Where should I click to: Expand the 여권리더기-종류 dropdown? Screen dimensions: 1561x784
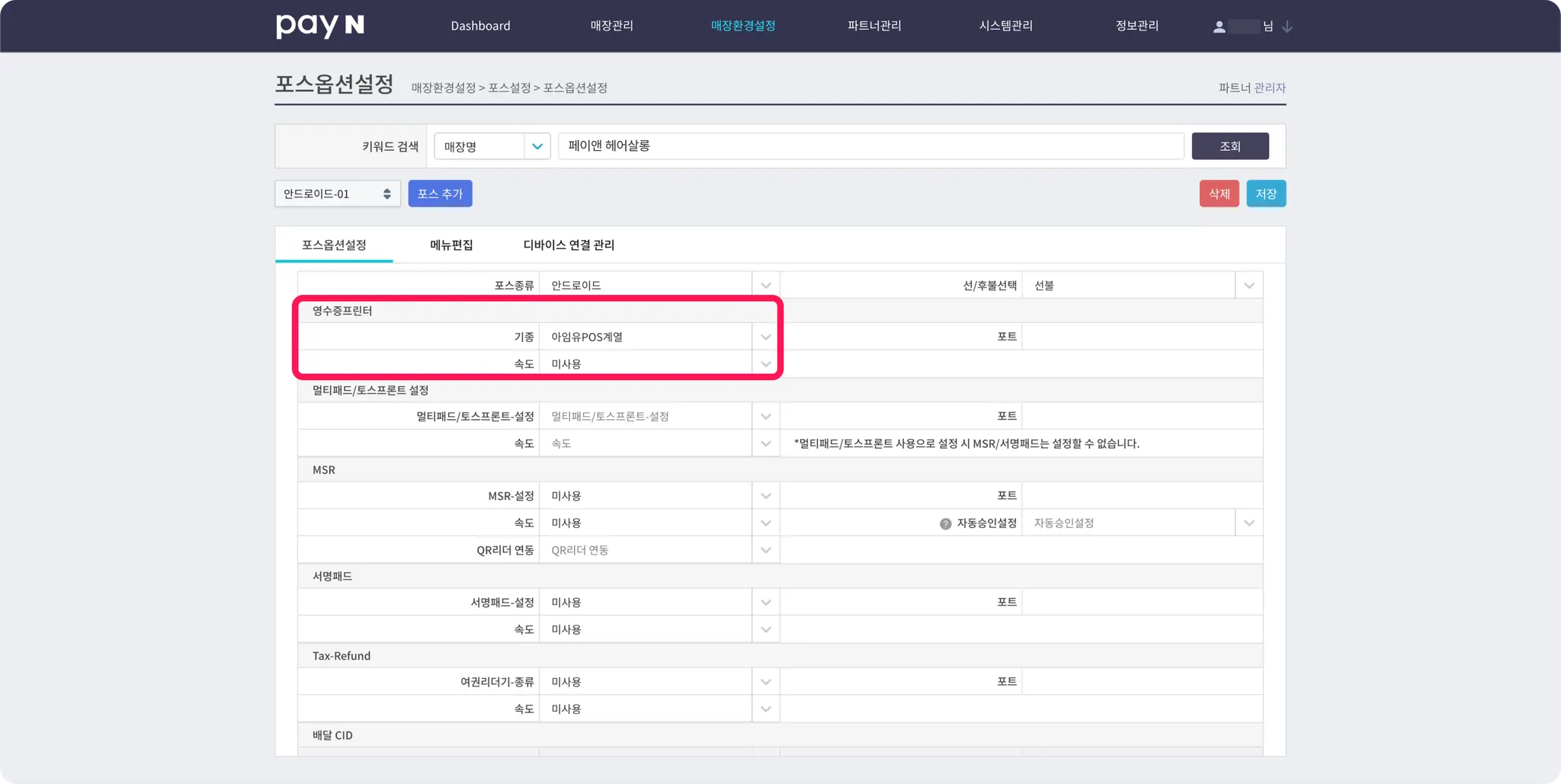[766, 682]
